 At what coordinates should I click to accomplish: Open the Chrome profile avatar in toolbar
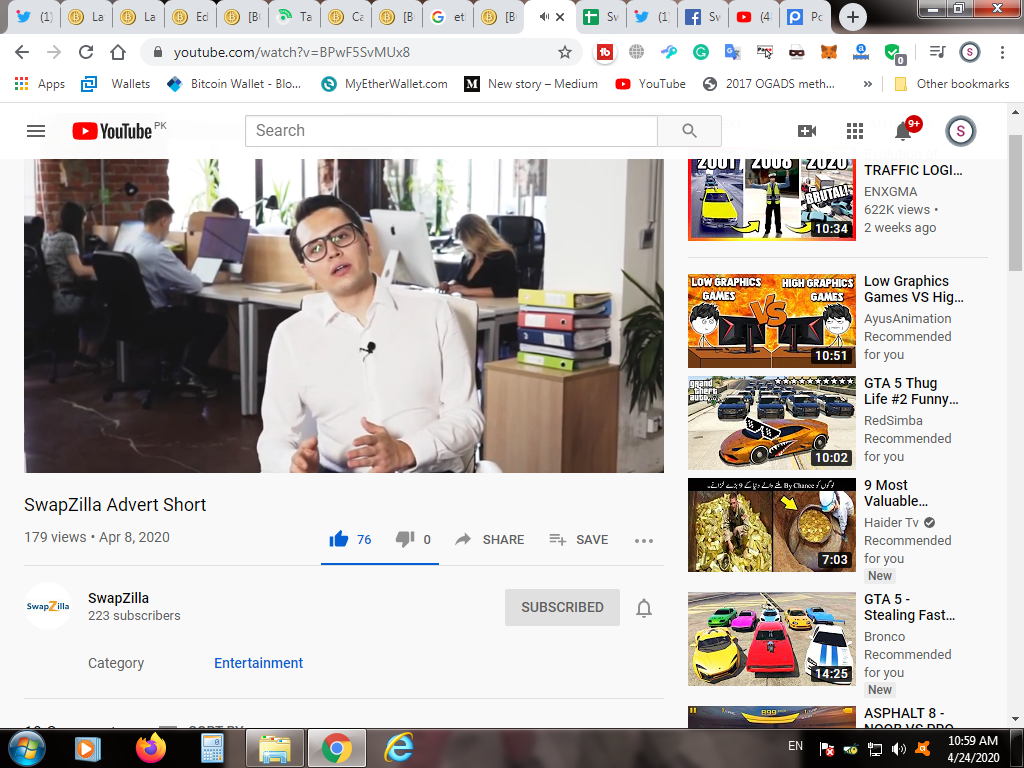969,52
